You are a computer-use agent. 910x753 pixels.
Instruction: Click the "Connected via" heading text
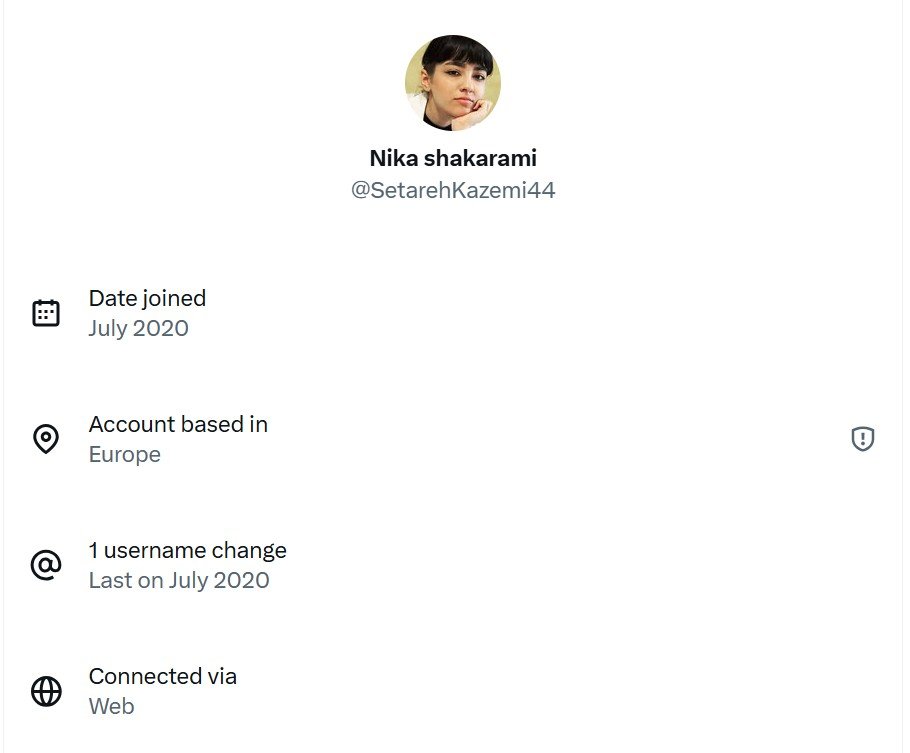click(x=162, y=676)
